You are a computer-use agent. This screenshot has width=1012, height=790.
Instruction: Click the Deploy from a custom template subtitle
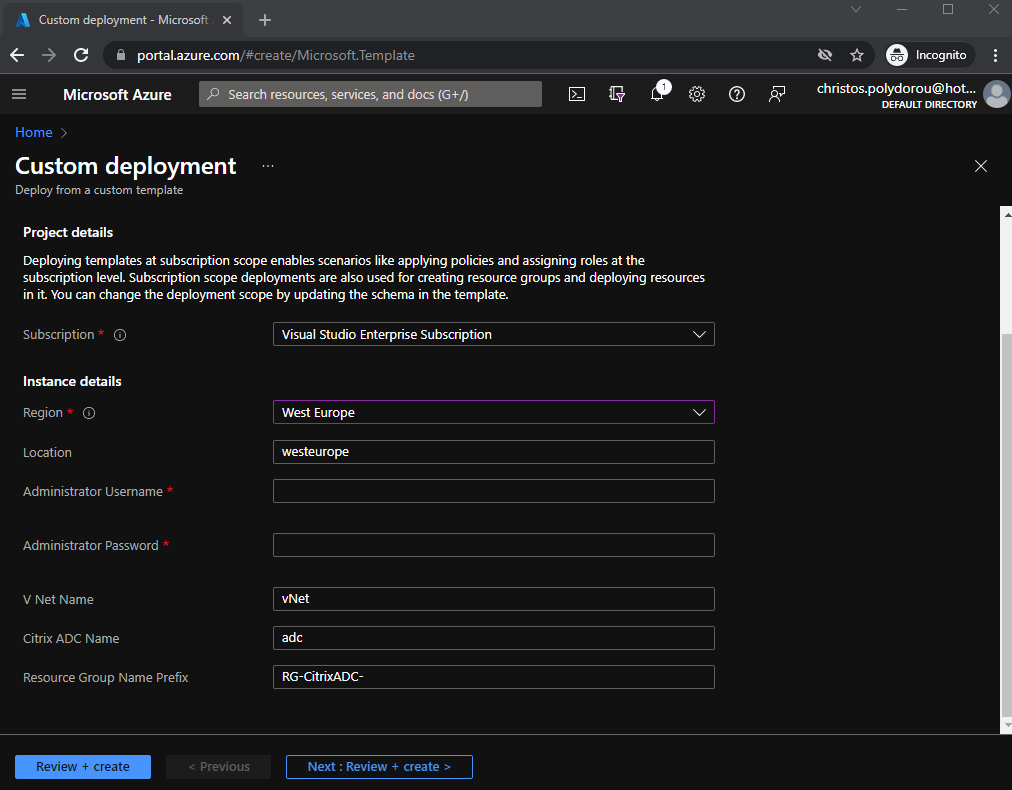point(99,190)
